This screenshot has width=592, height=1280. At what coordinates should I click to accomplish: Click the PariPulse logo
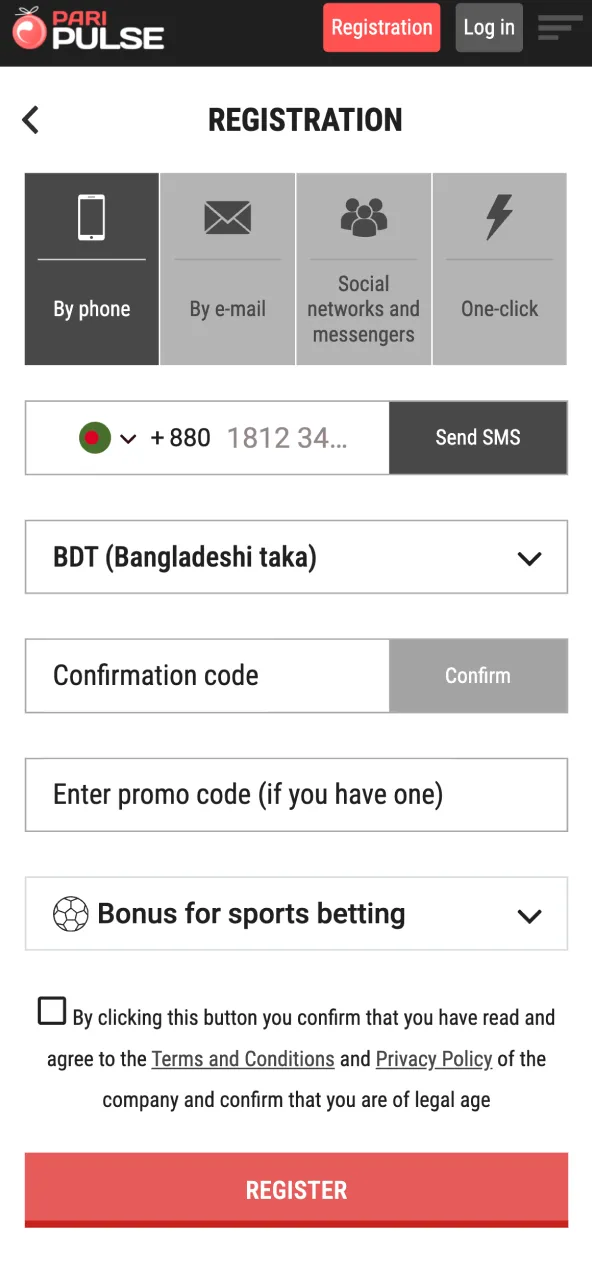click(88, 30)
